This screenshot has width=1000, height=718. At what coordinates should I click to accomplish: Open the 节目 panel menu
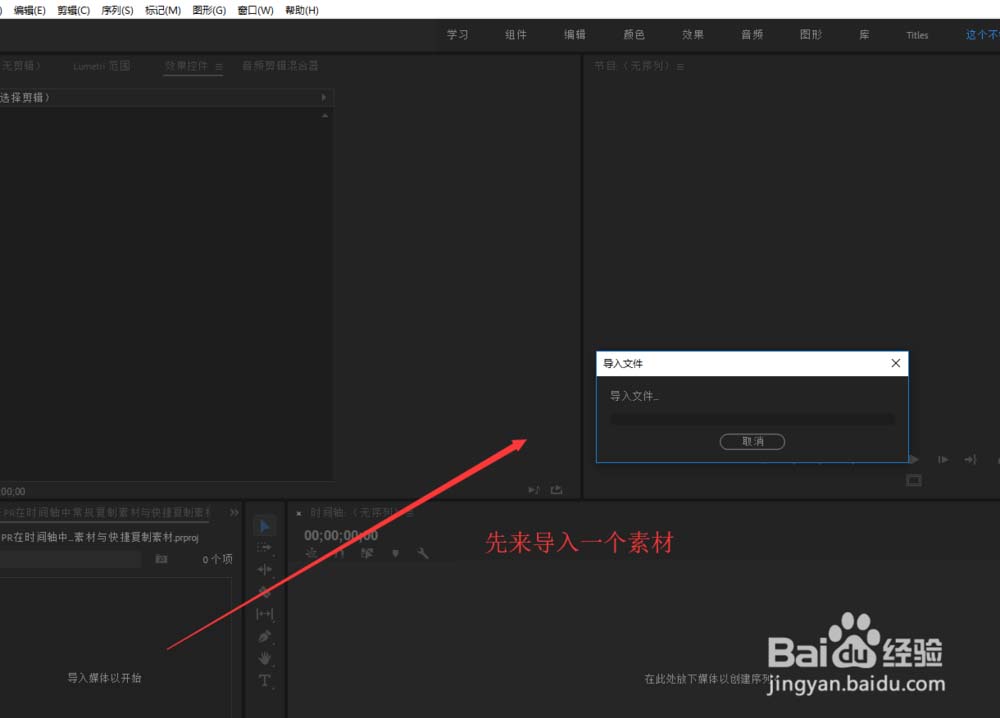click(x=680, y=66)
